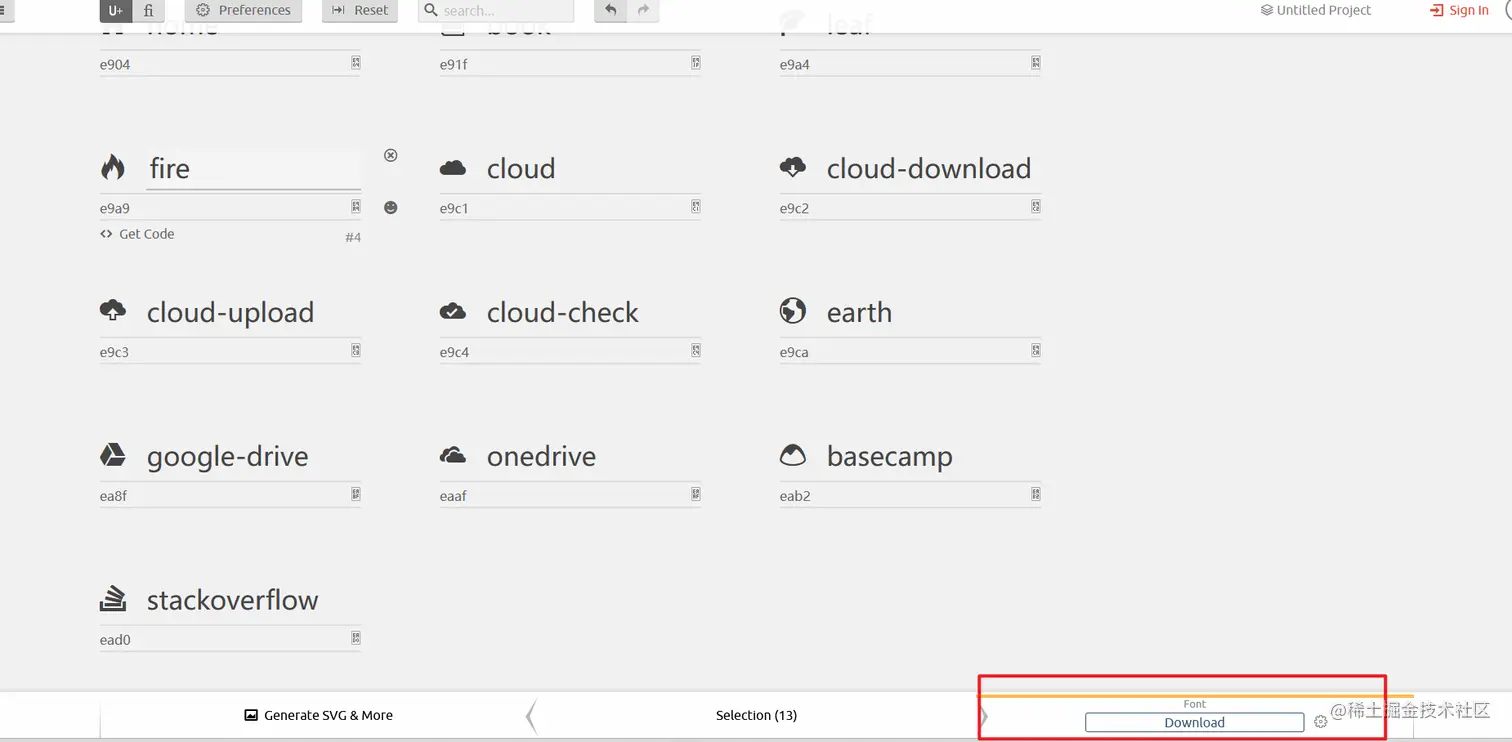Click the character icon in the e9c2 field
Image resolution: width=1512 pixels, height=742 pixels.
point(1036,207)
